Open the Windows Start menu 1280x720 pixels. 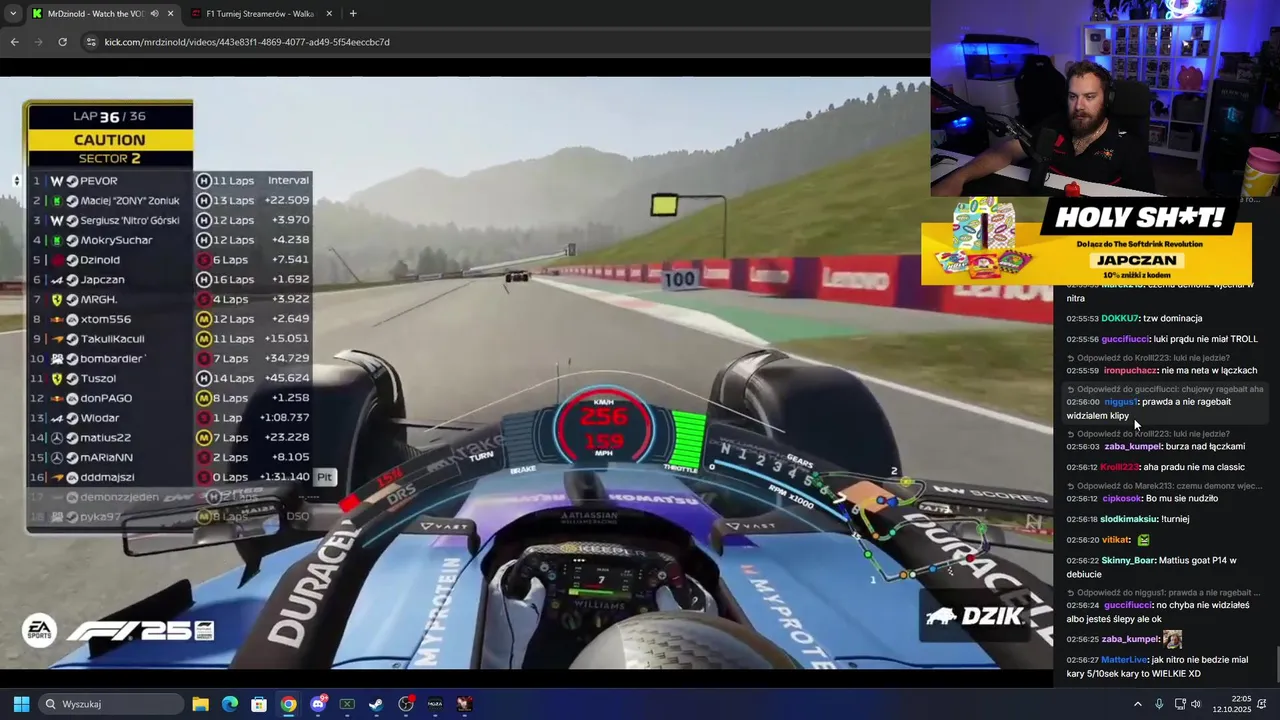[x=21, y=704]
